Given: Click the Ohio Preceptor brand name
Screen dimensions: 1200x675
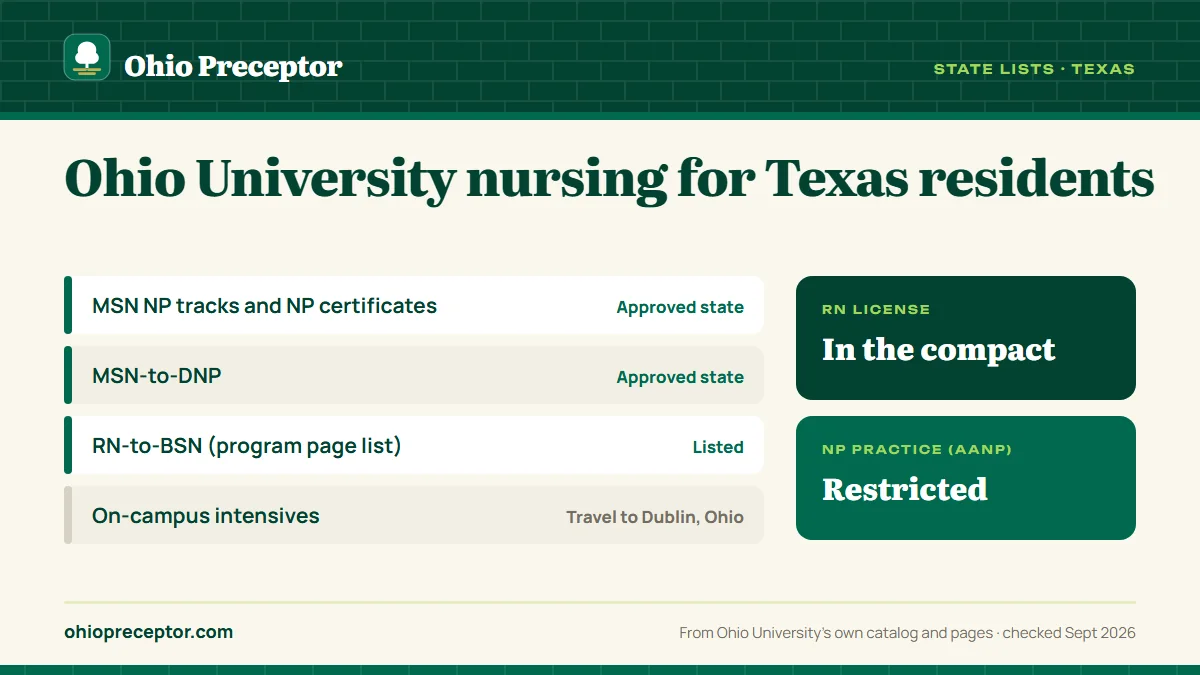Looking at the screenshot, I should click(x=233, y=66).
